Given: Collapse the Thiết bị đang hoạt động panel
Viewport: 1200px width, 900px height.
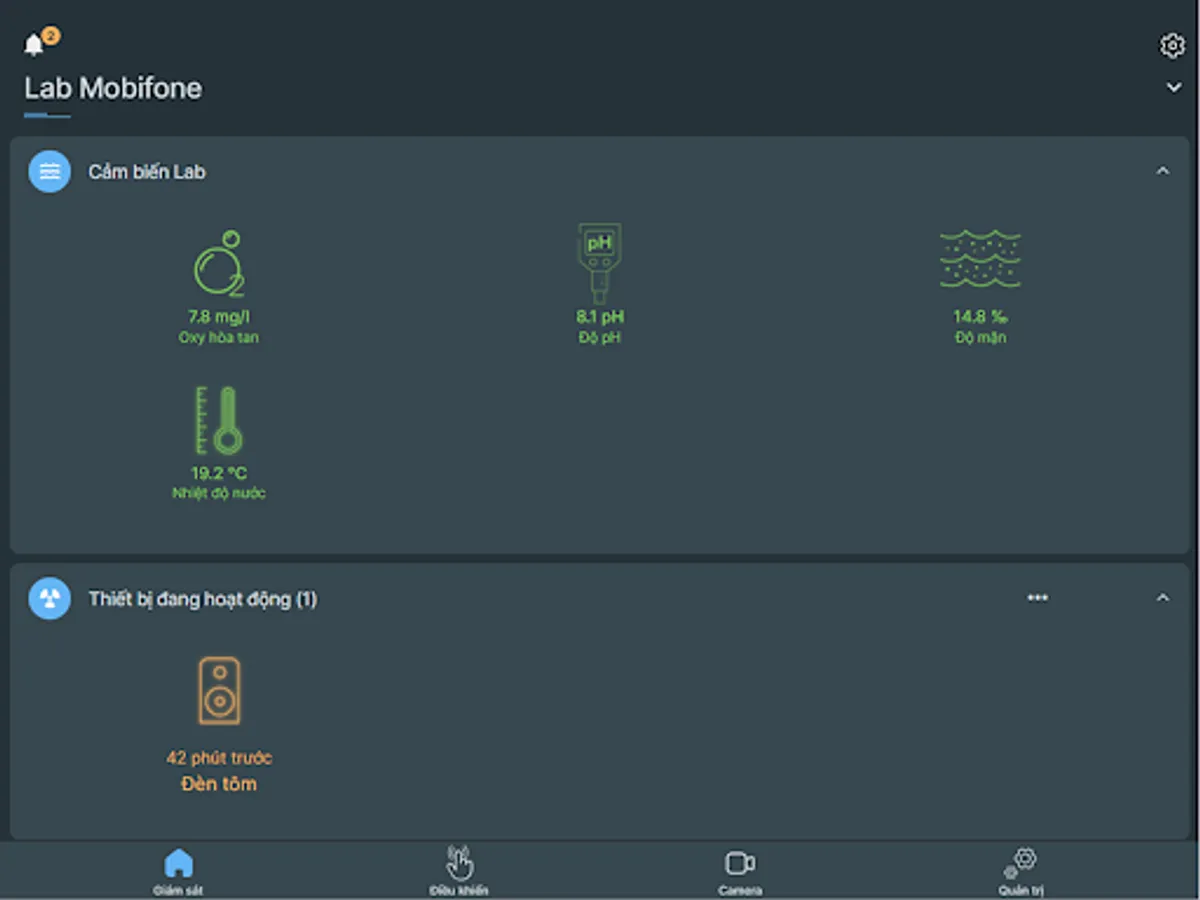Looking at the screenshot, I should click(x=1162, y=598).
